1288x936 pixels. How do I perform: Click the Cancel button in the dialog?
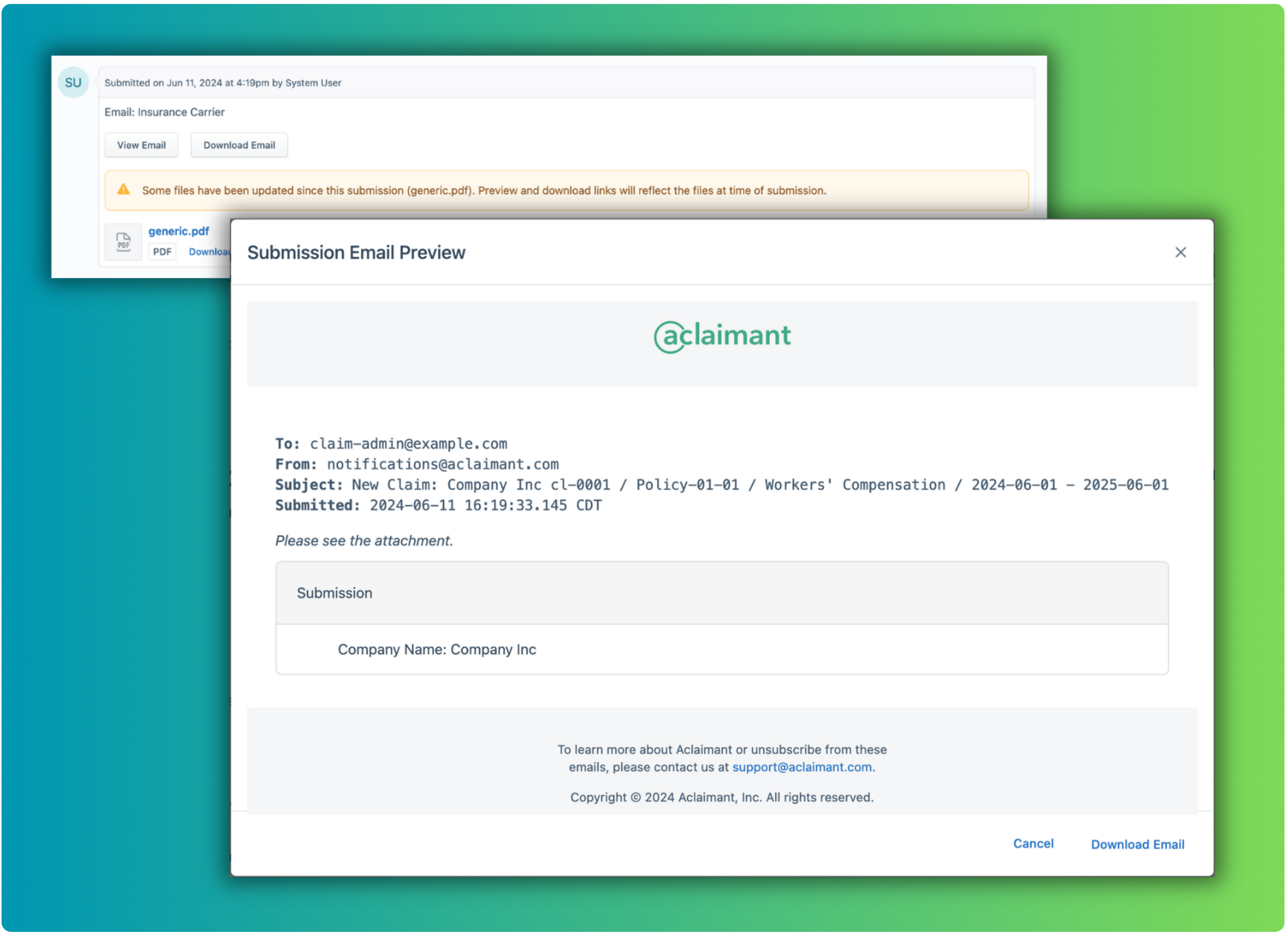(x=1033, y=843)
